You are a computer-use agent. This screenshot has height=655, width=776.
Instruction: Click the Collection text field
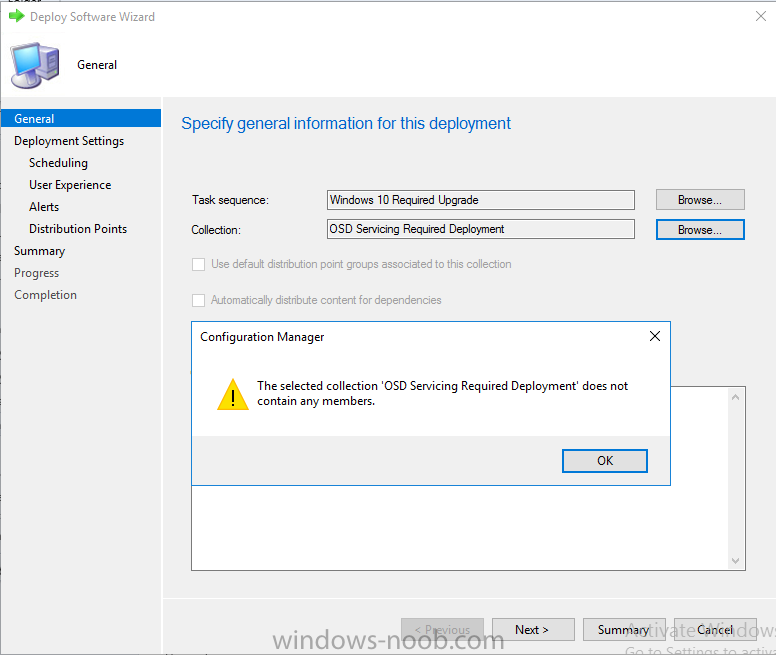(481, 229)
